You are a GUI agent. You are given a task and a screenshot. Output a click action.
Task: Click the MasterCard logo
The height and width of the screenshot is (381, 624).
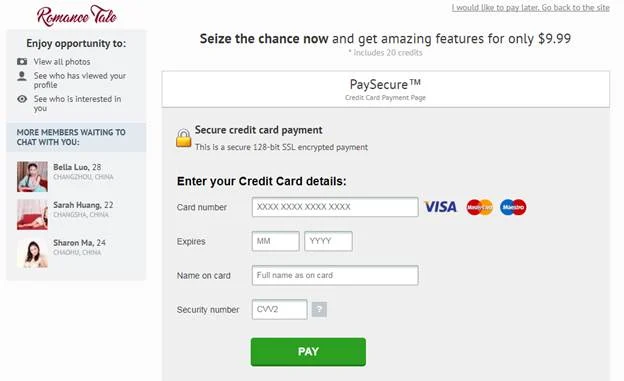(x=480, y=207)
